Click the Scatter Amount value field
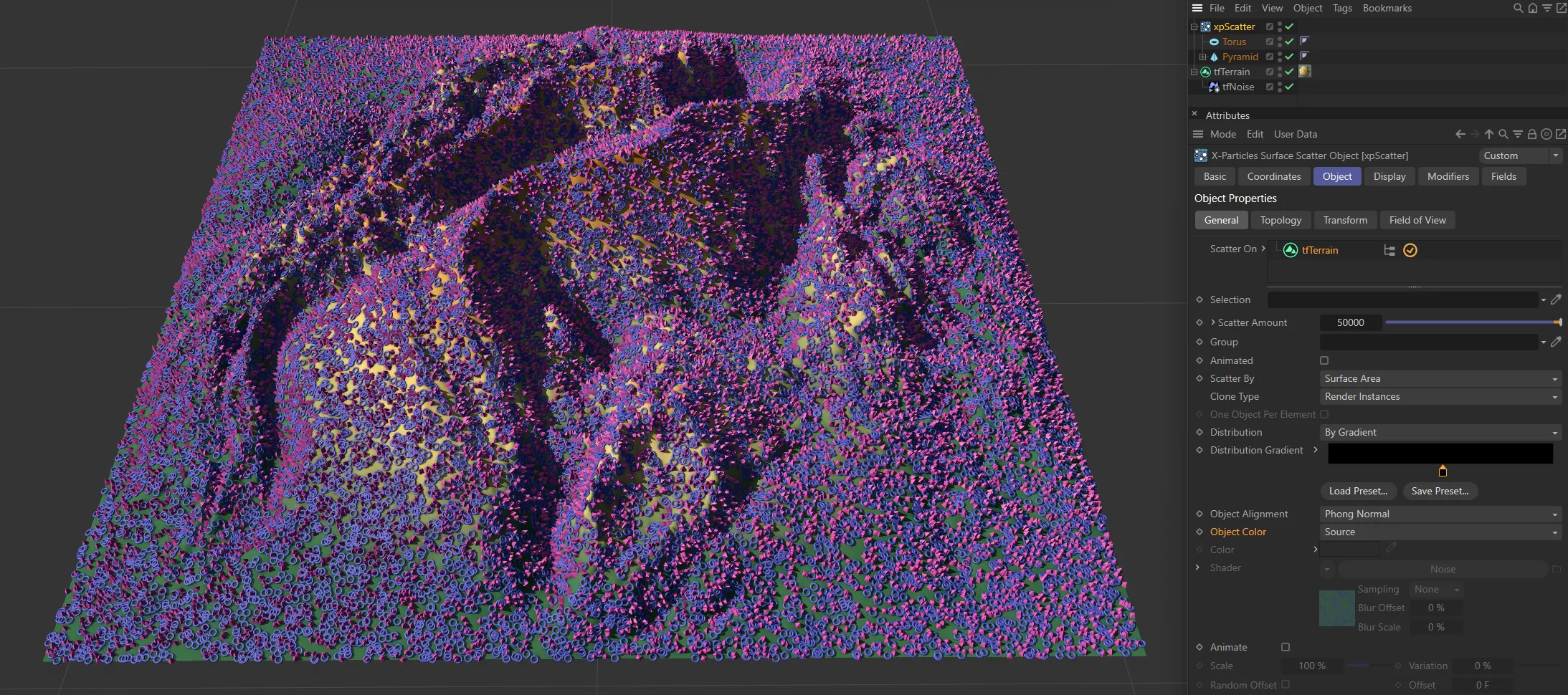 [x=1351, y=322]
